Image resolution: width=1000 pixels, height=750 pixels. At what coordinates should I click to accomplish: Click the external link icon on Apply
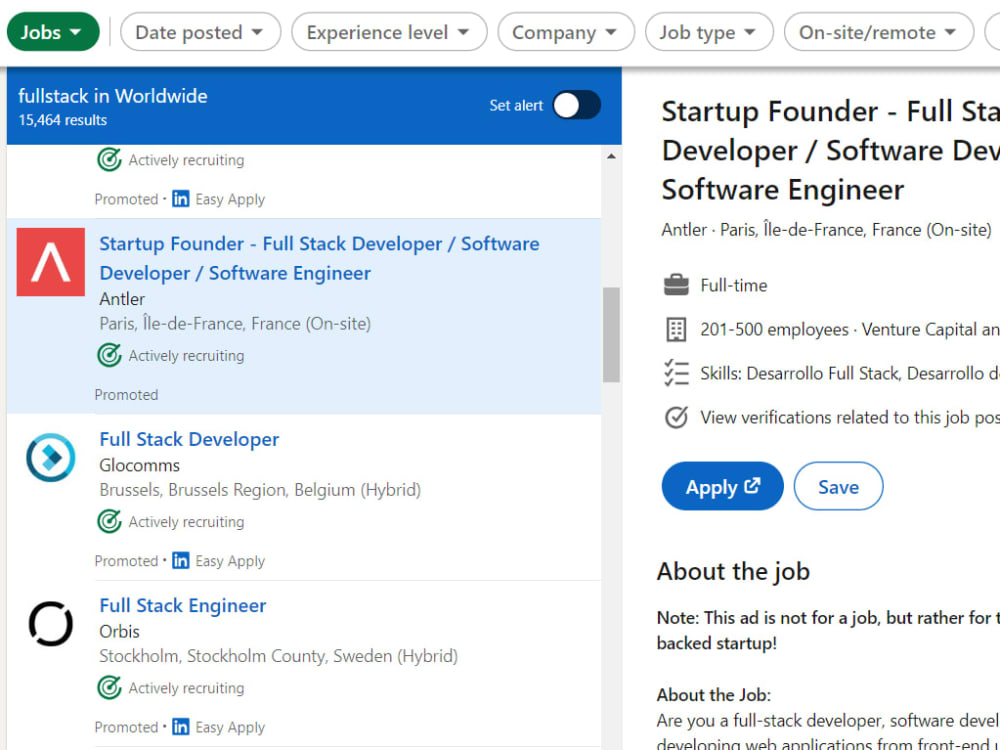pos(753,485)
